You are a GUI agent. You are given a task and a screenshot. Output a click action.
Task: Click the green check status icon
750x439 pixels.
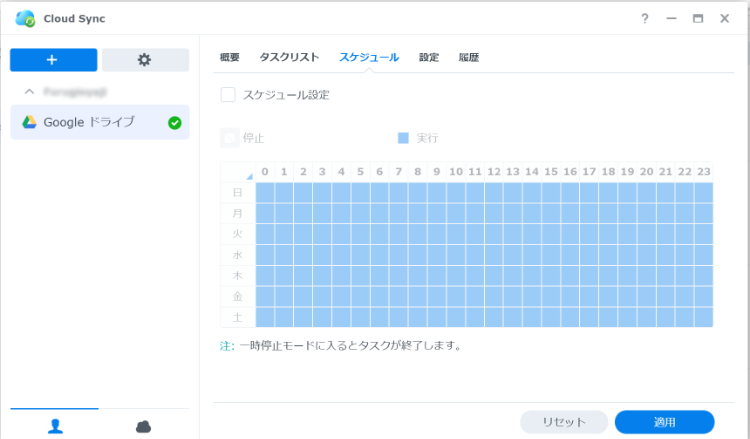pos(175,123)
